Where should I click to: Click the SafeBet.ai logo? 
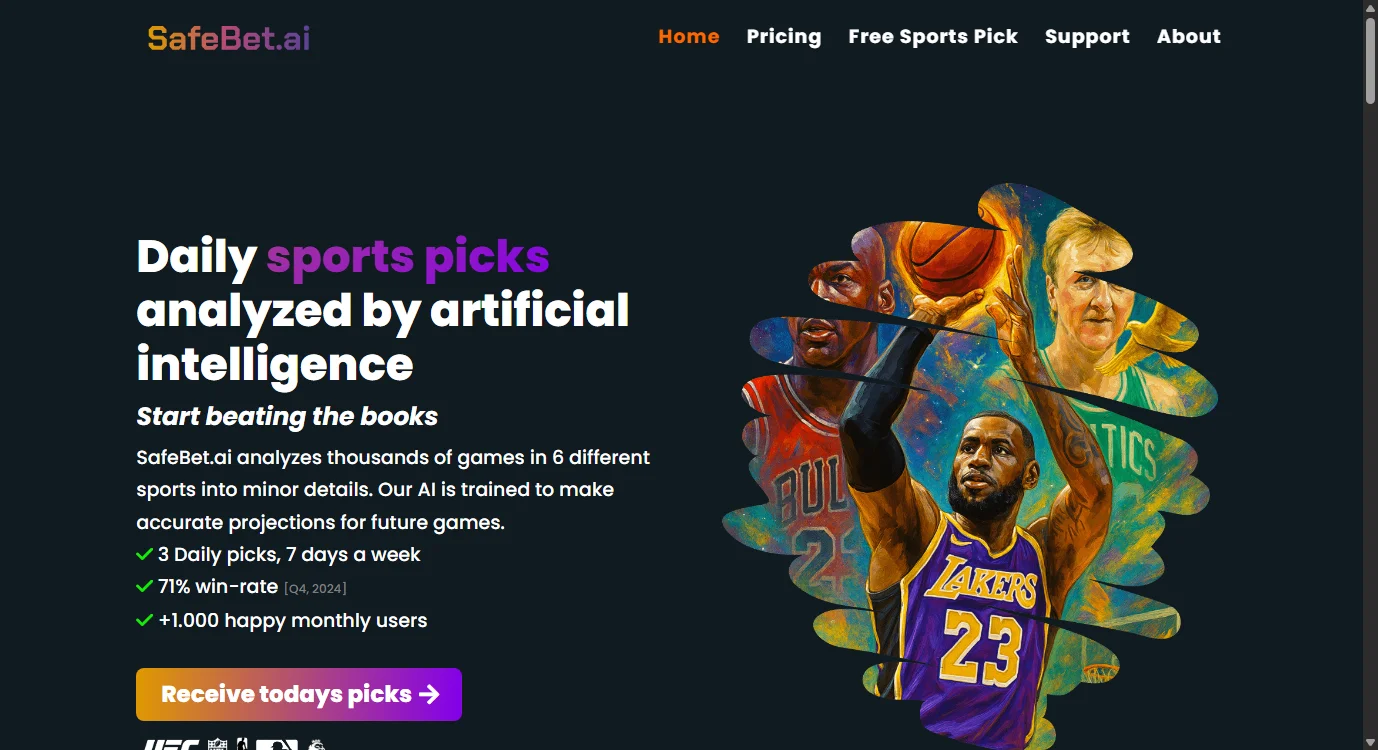point(228,37)
